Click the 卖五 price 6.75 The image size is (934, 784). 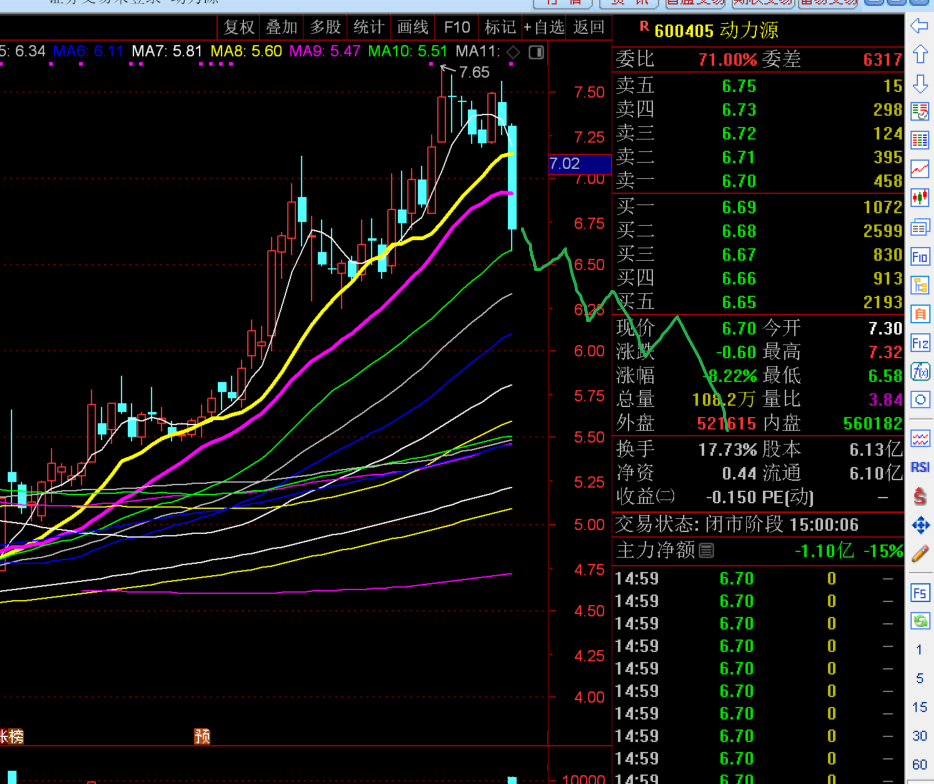[x=739, y=86]
